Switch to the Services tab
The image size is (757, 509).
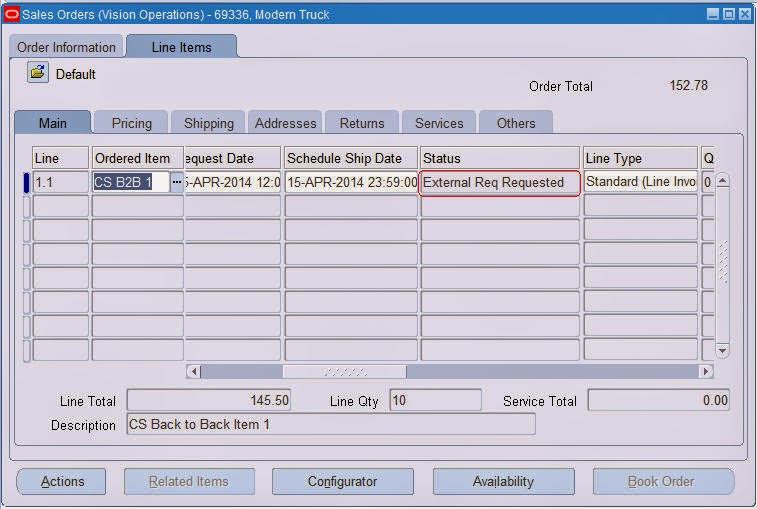[439, 123]
